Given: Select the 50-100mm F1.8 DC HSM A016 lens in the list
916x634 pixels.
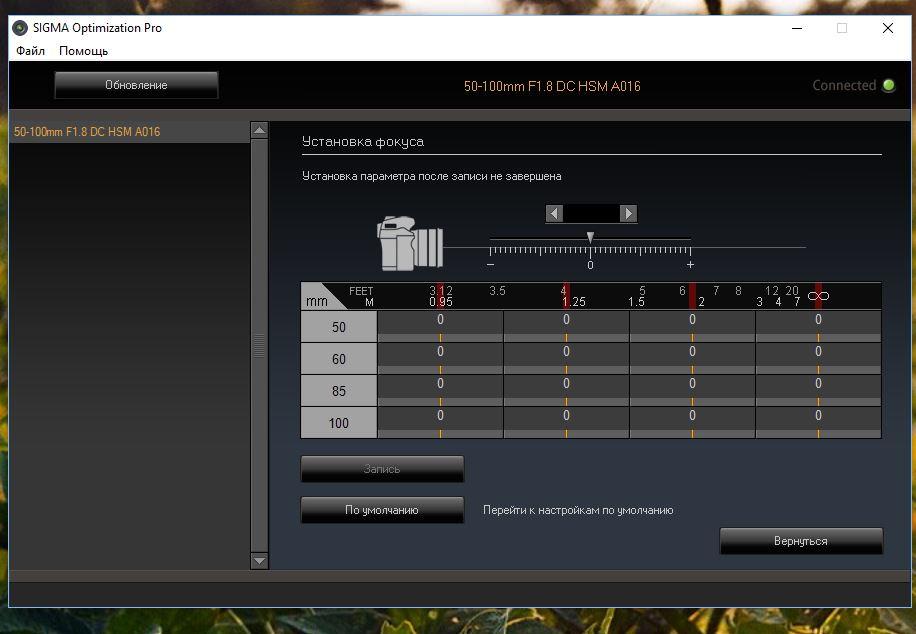Looking at the screenshot, I should pyautogui.click(x=130, y=131).
